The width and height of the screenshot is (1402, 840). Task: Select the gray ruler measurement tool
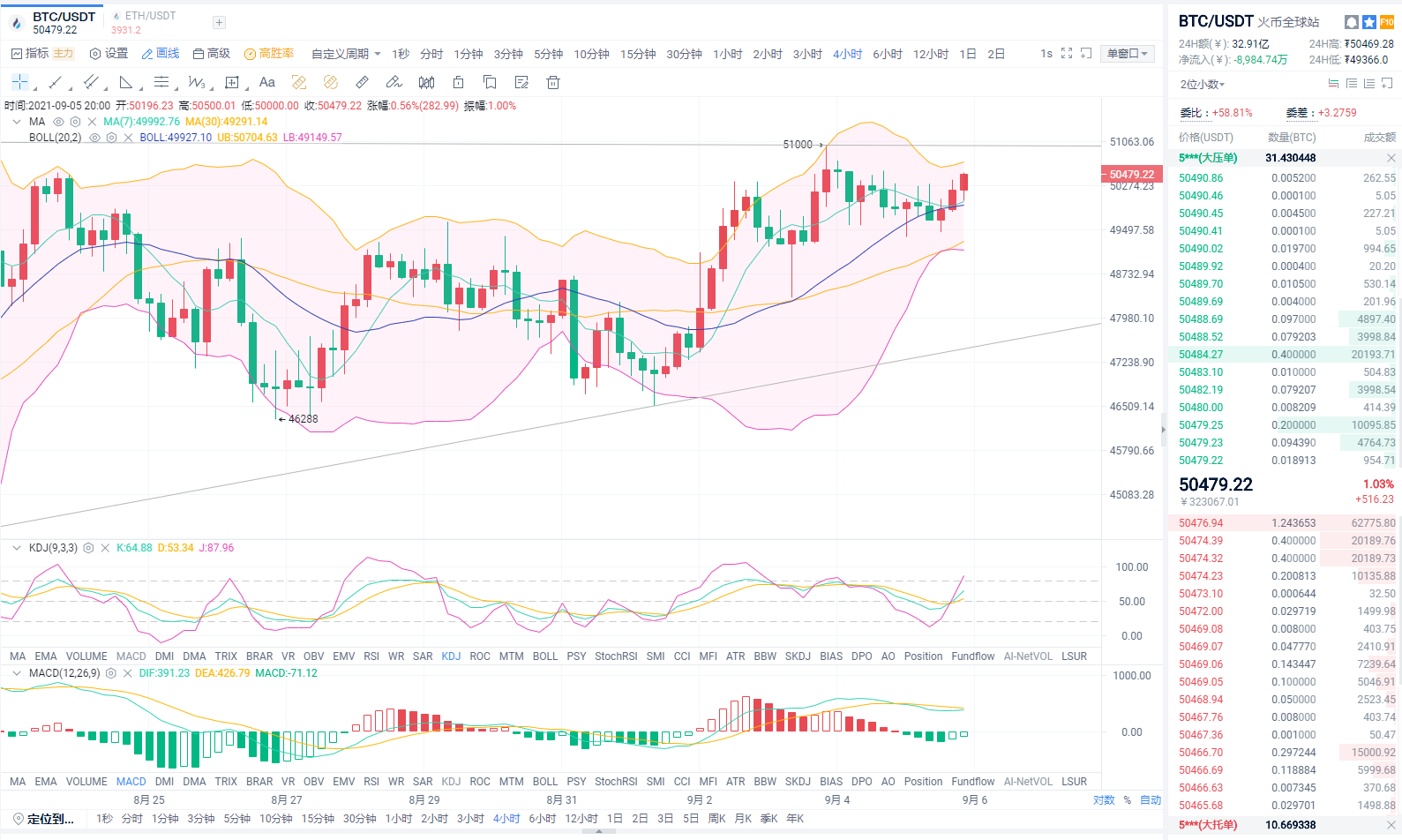tap(363, 82)
